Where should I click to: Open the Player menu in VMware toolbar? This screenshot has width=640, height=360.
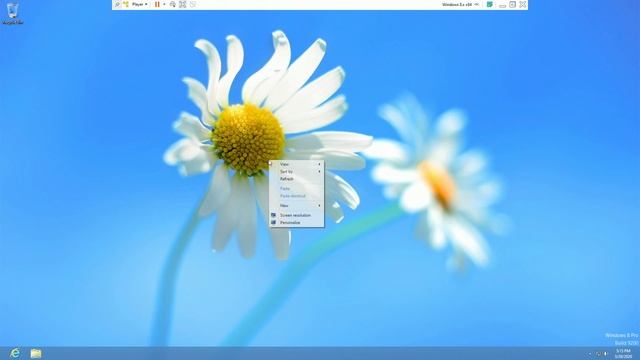140,4
